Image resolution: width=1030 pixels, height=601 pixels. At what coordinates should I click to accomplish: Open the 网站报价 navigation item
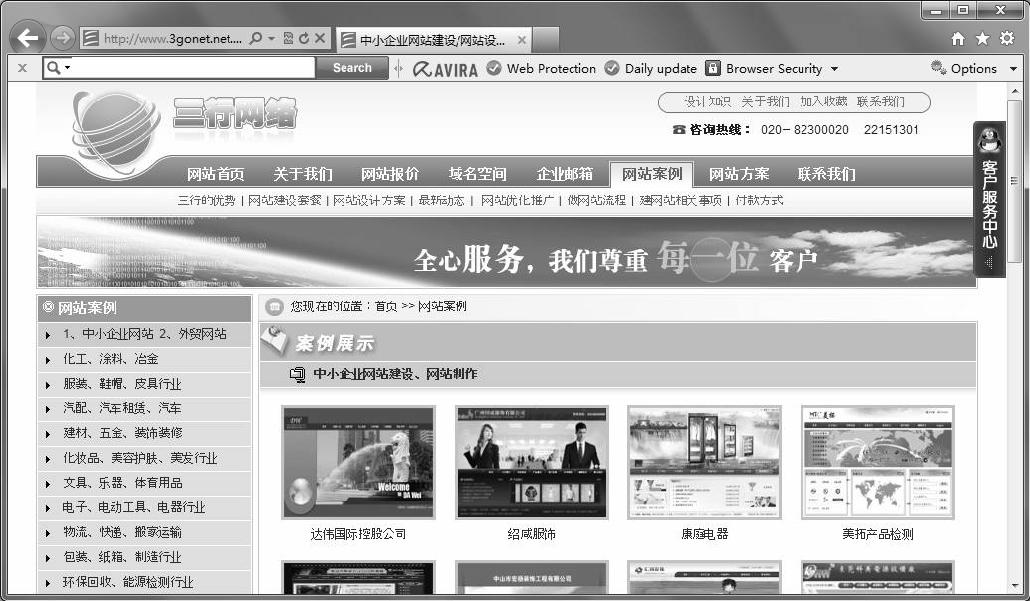click(390, 174)
